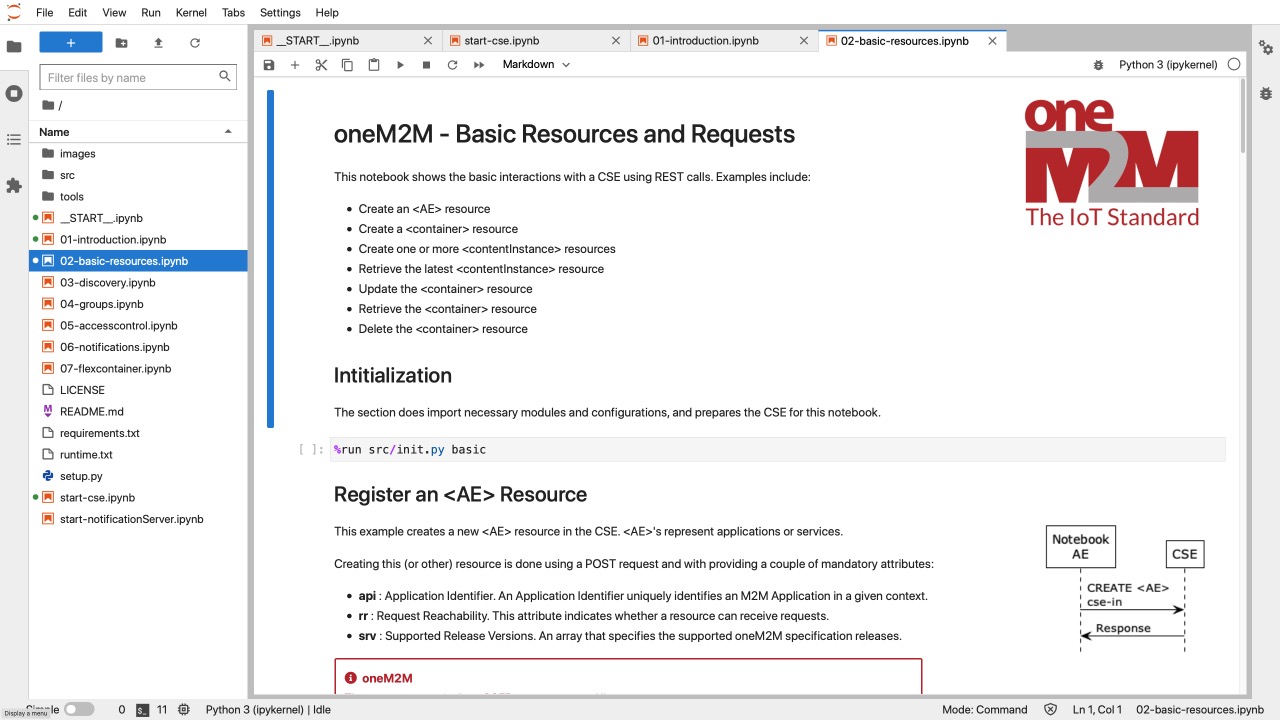Run the selected cell play icon
This screenshot has height=720, width=1280.
click(400, 65)
